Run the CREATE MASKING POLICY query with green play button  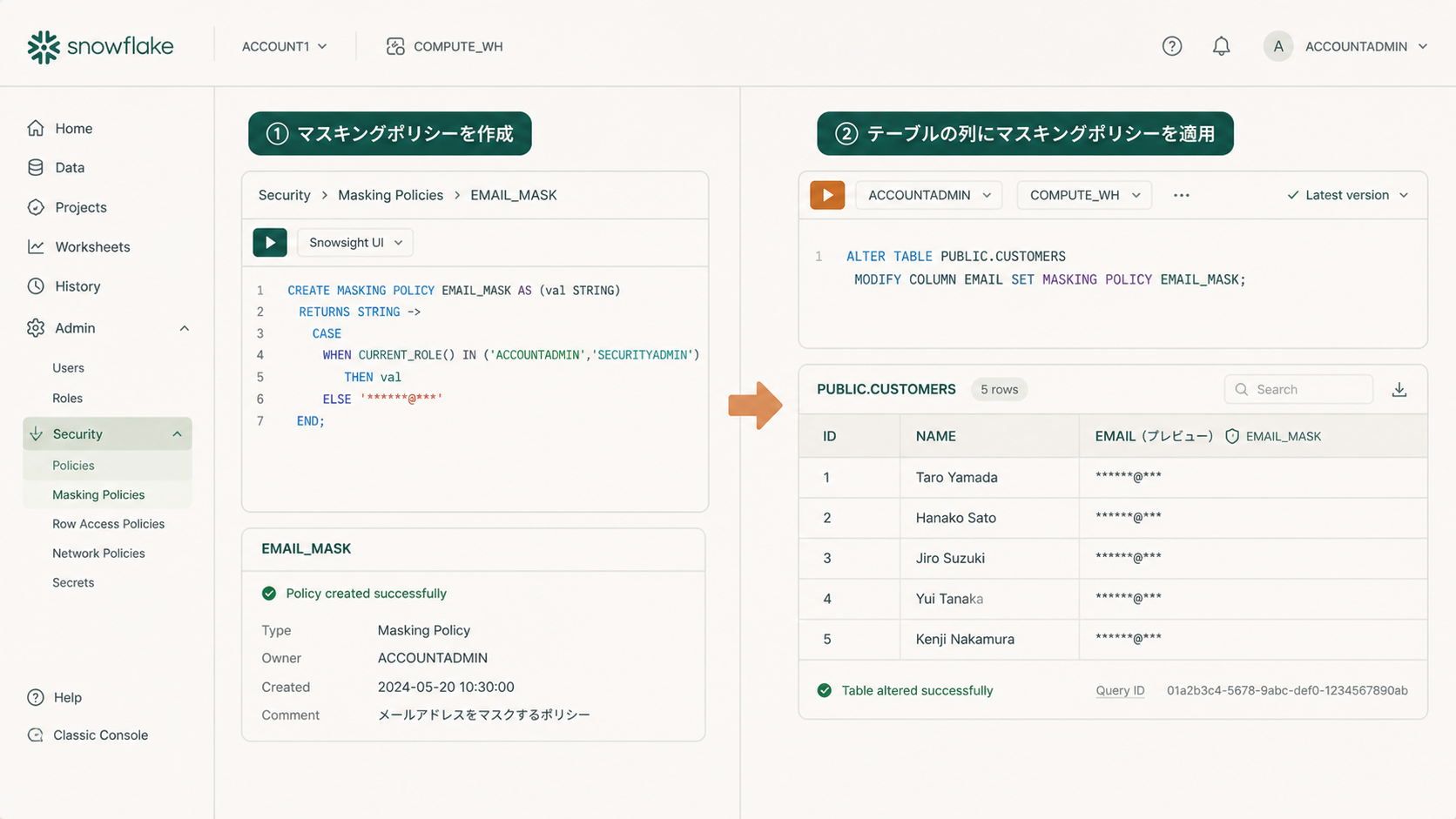pyautogui.click(x=270, y=242)
